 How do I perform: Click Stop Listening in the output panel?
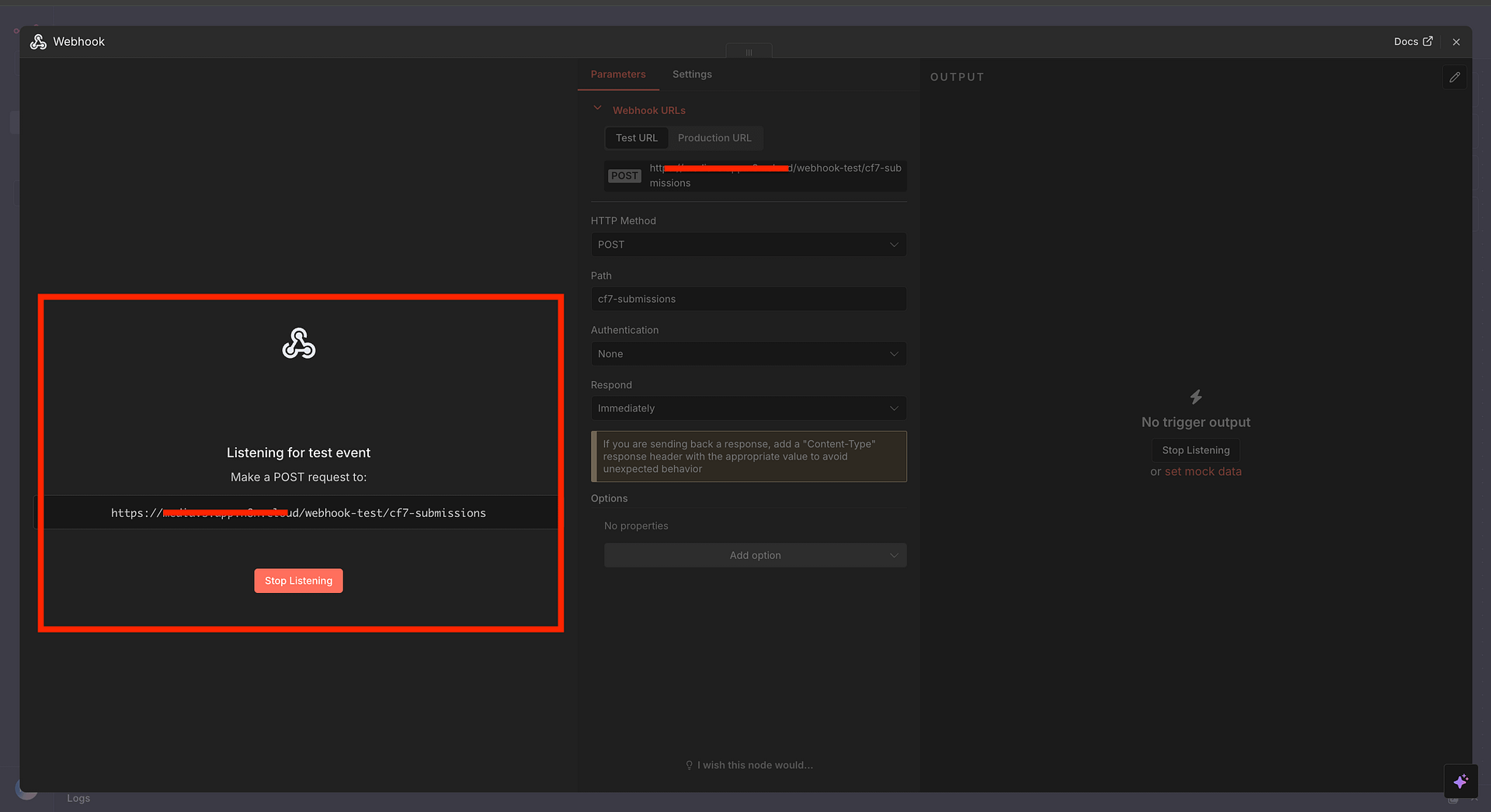coord(1196,450)
